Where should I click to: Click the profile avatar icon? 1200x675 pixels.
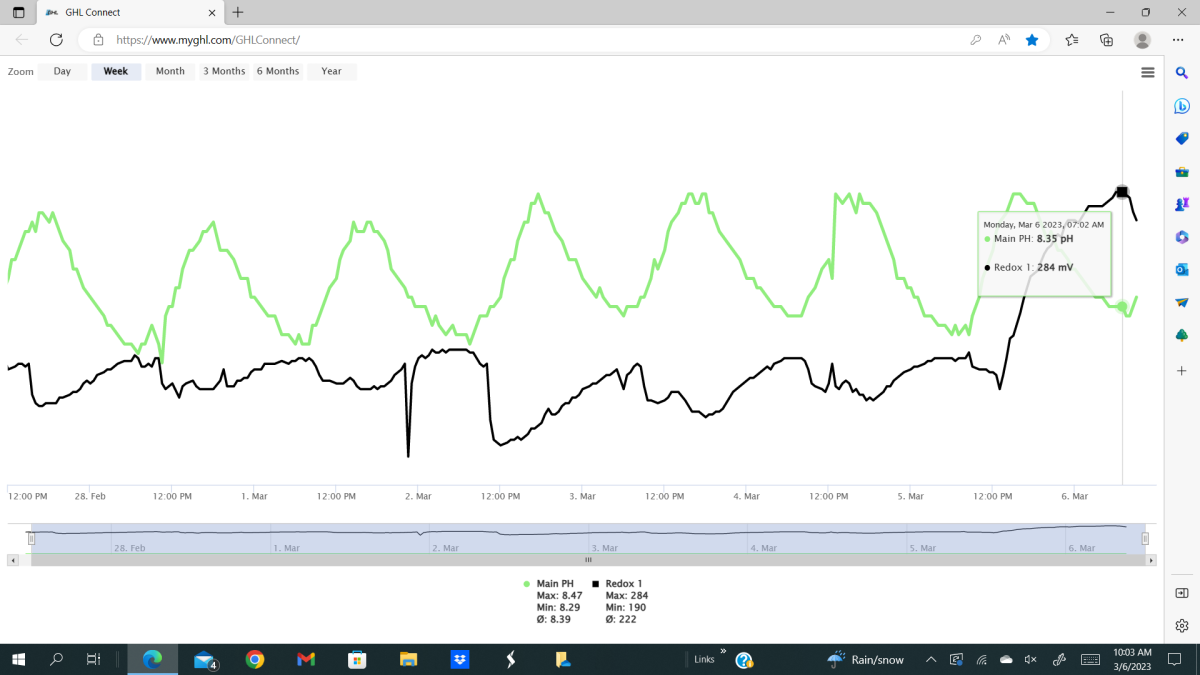point(1142,40)
